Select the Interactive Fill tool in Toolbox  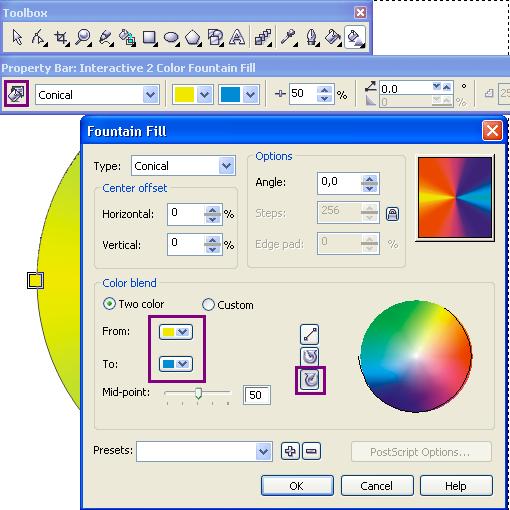click(x=355, y=37)
